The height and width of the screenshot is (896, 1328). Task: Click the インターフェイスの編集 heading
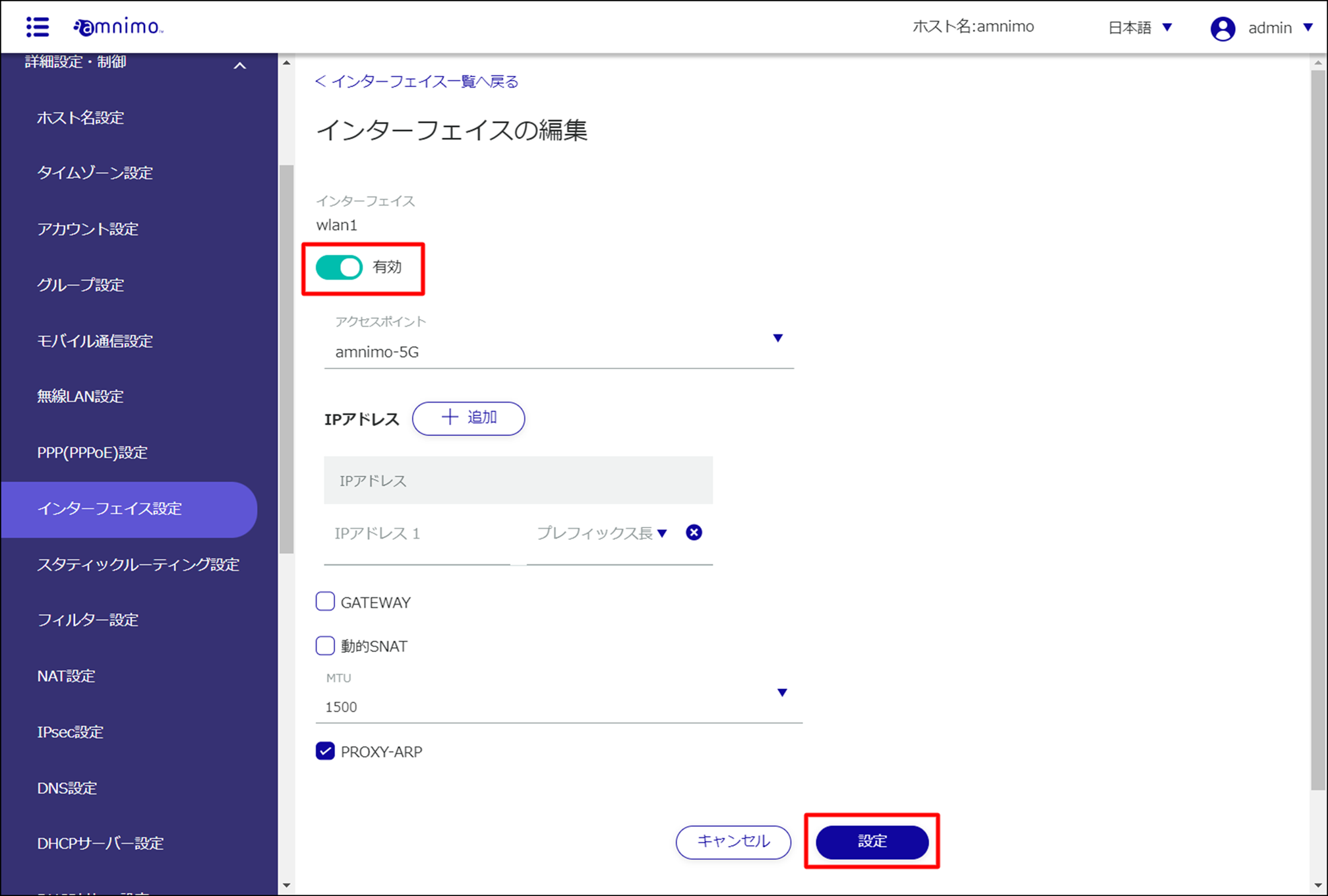coord(452,130)
